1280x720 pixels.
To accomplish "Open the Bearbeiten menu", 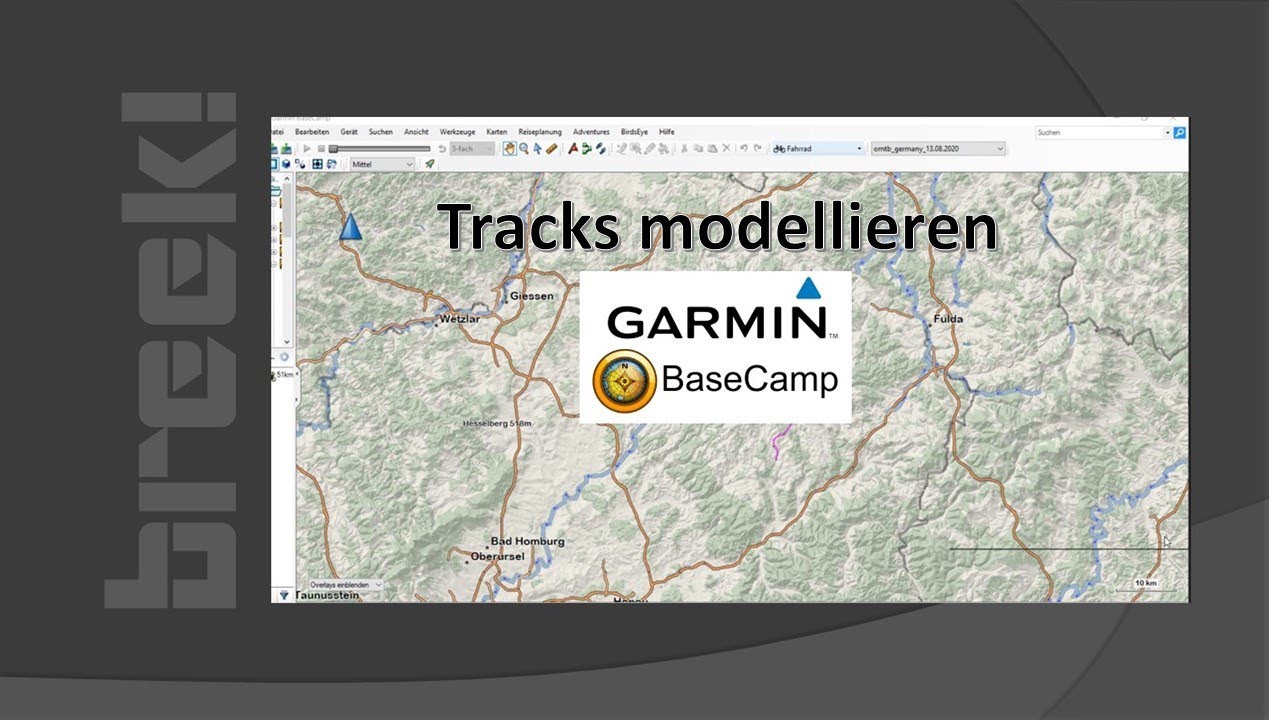I will pyautogui.click(x=312, y=132).
